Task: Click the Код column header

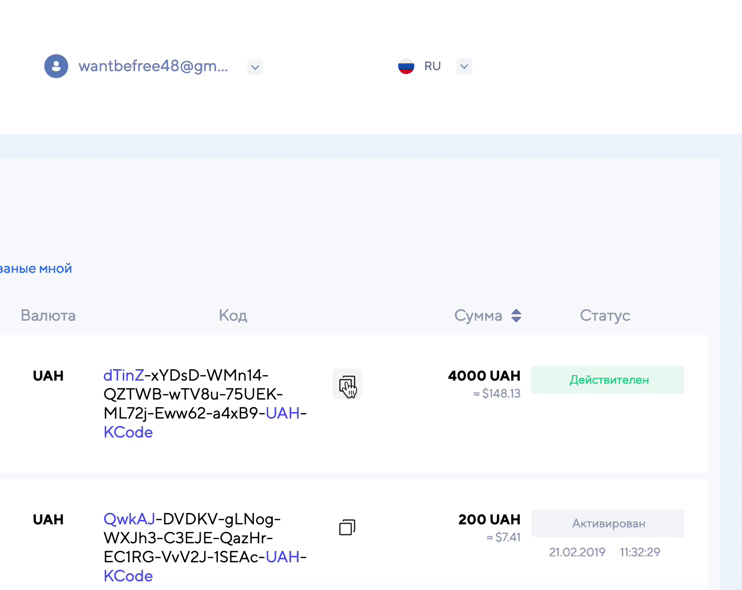Action: pos(233,315)
